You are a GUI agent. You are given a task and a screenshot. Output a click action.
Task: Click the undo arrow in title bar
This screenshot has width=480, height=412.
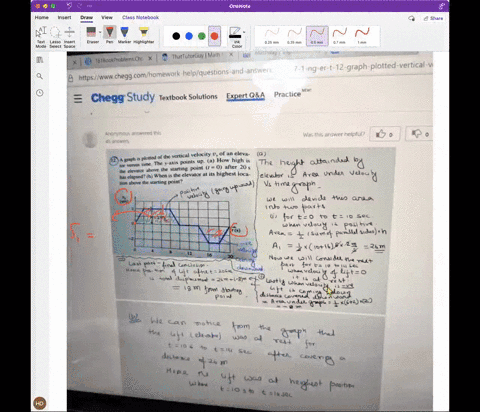coord(69,6)
